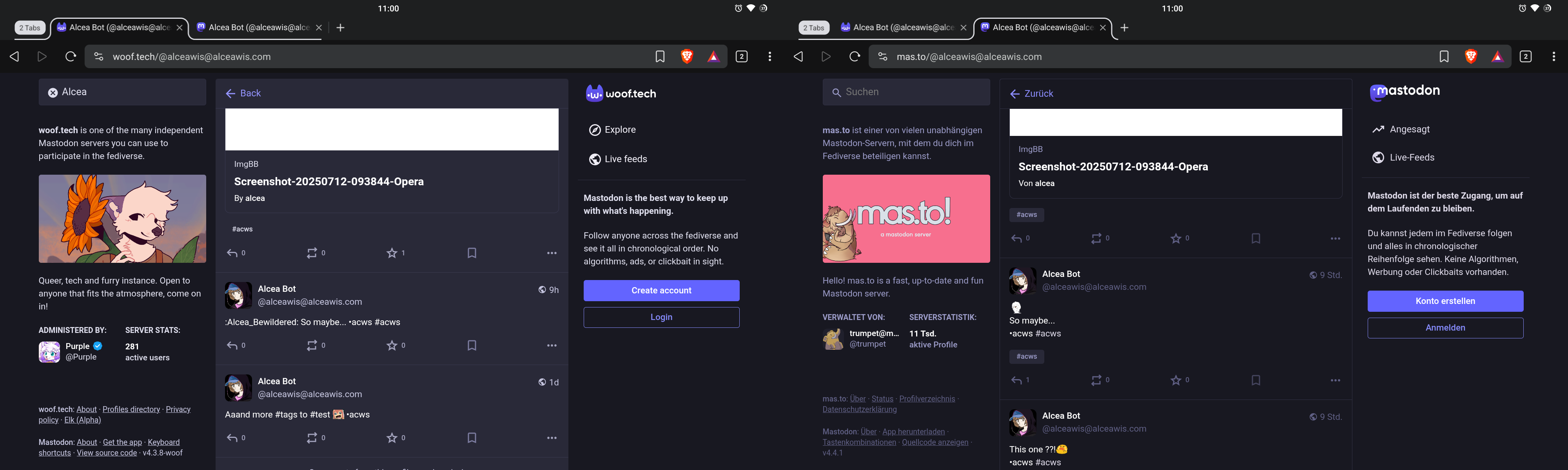Bookmark the "So maybe..." post on mas.to

1256,380
